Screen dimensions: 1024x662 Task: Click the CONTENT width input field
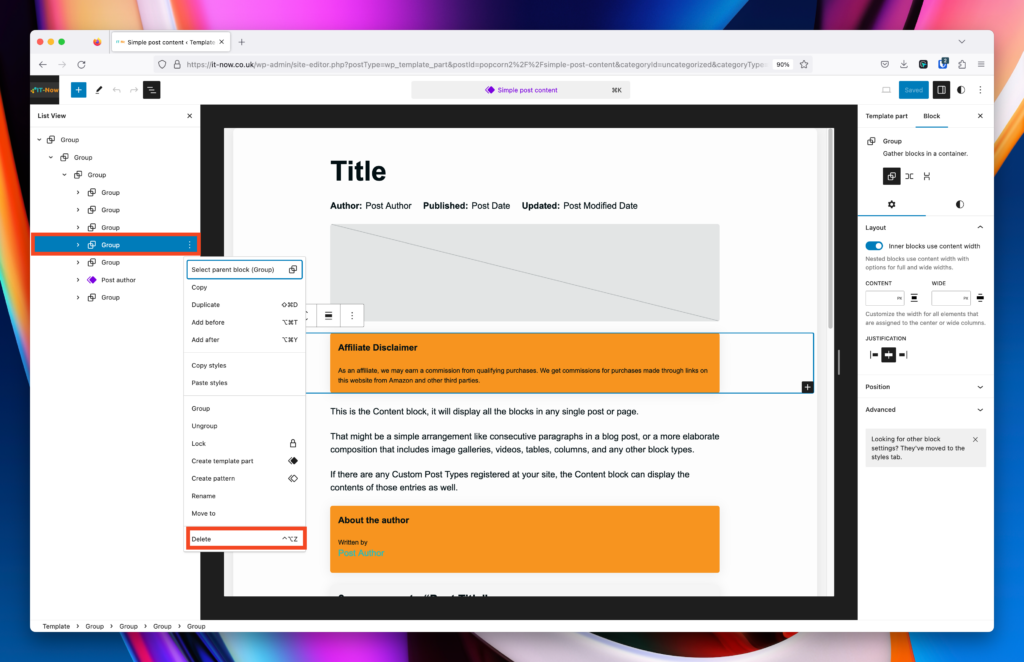click(x=884, y=298)
